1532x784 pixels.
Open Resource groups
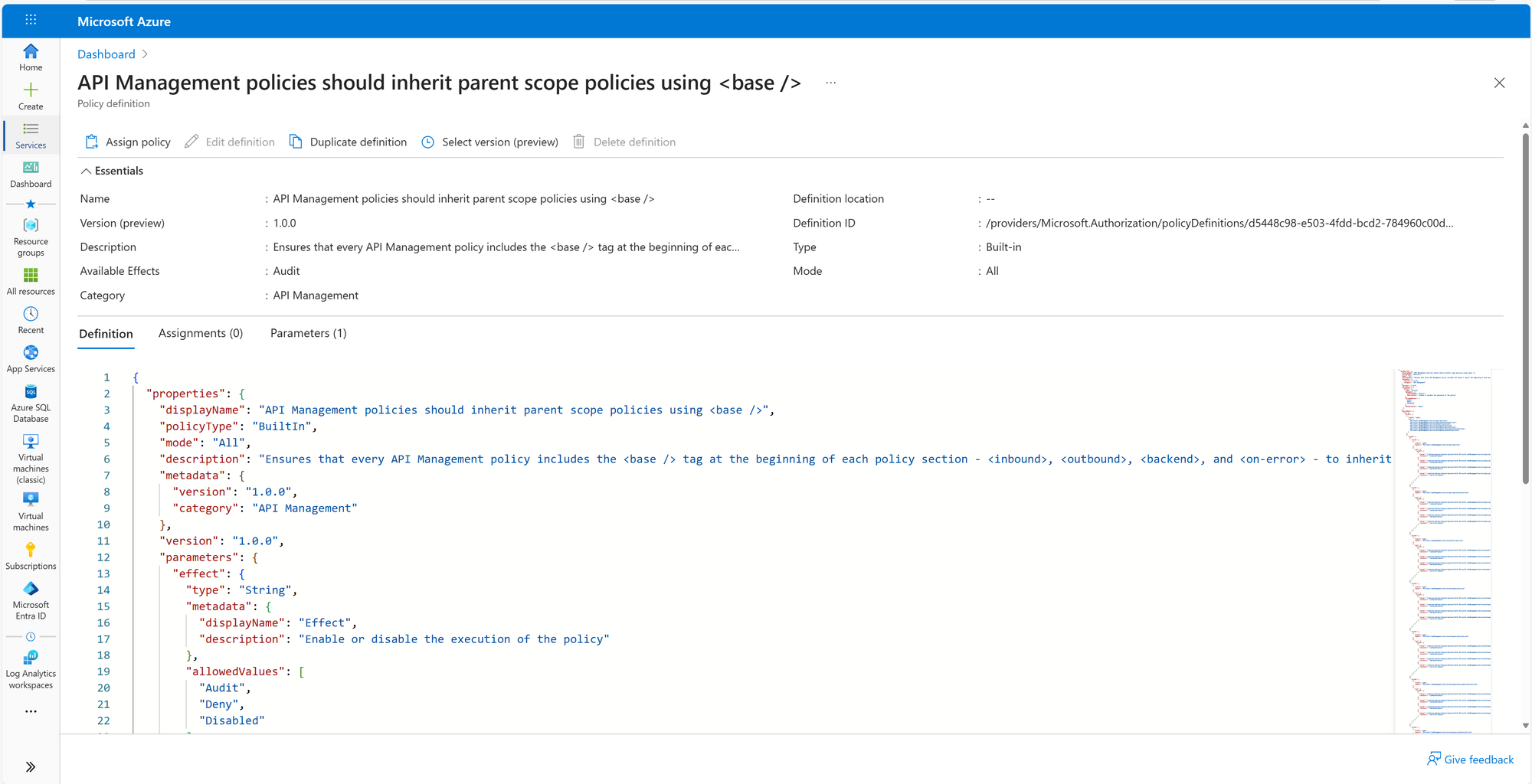[x=31, y=237]
